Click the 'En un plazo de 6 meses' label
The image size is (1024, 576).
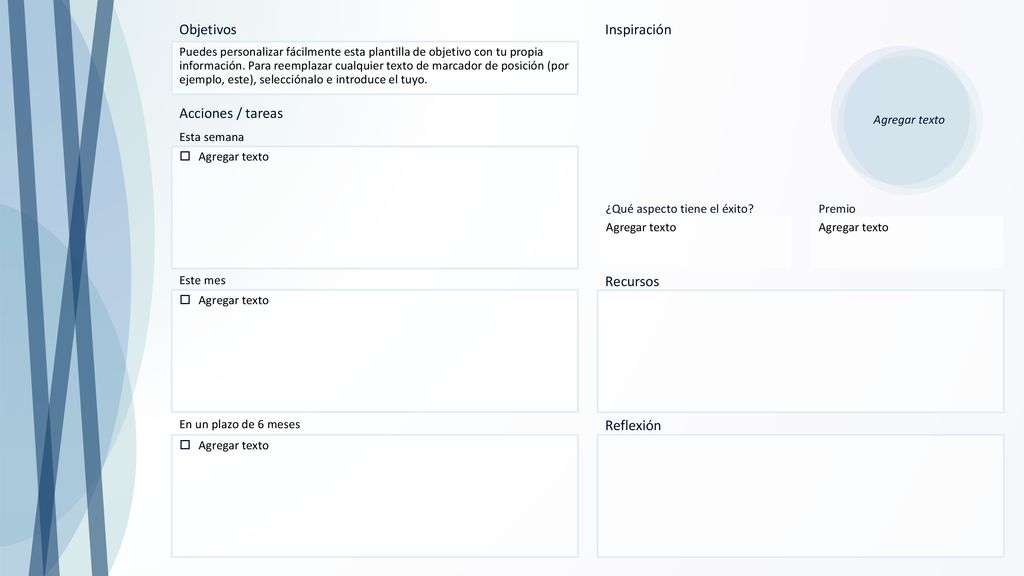pyautogui.click(x=240, y=424)
